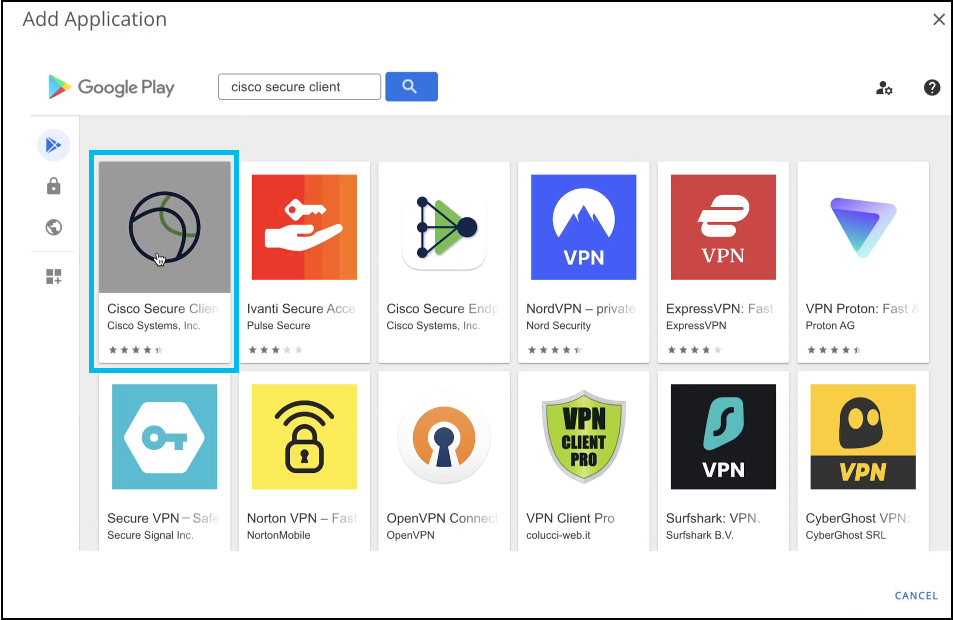Click the NortonMobile developer name
This screenshot has width=953, height=620.
[278, 536]
